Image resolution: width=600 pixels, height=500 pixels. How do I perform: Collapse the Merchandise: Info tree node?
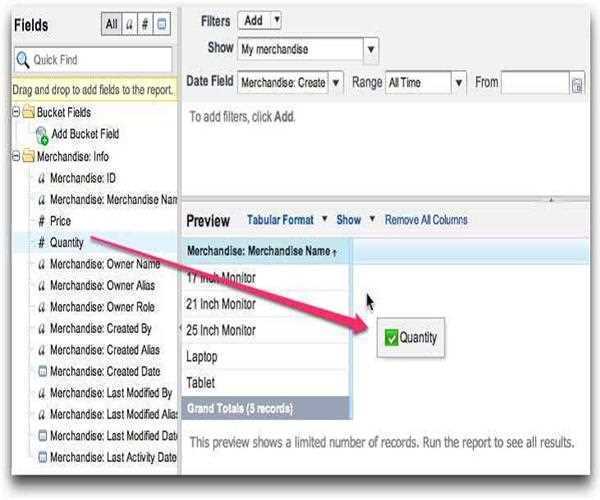[x=16, y=156]
